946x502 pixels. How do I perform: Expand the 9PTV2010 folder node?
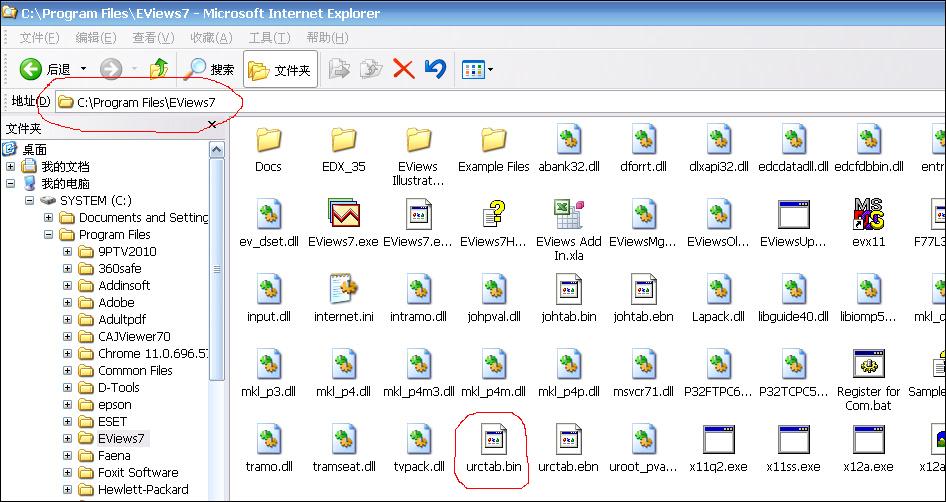tap(68, 251)
